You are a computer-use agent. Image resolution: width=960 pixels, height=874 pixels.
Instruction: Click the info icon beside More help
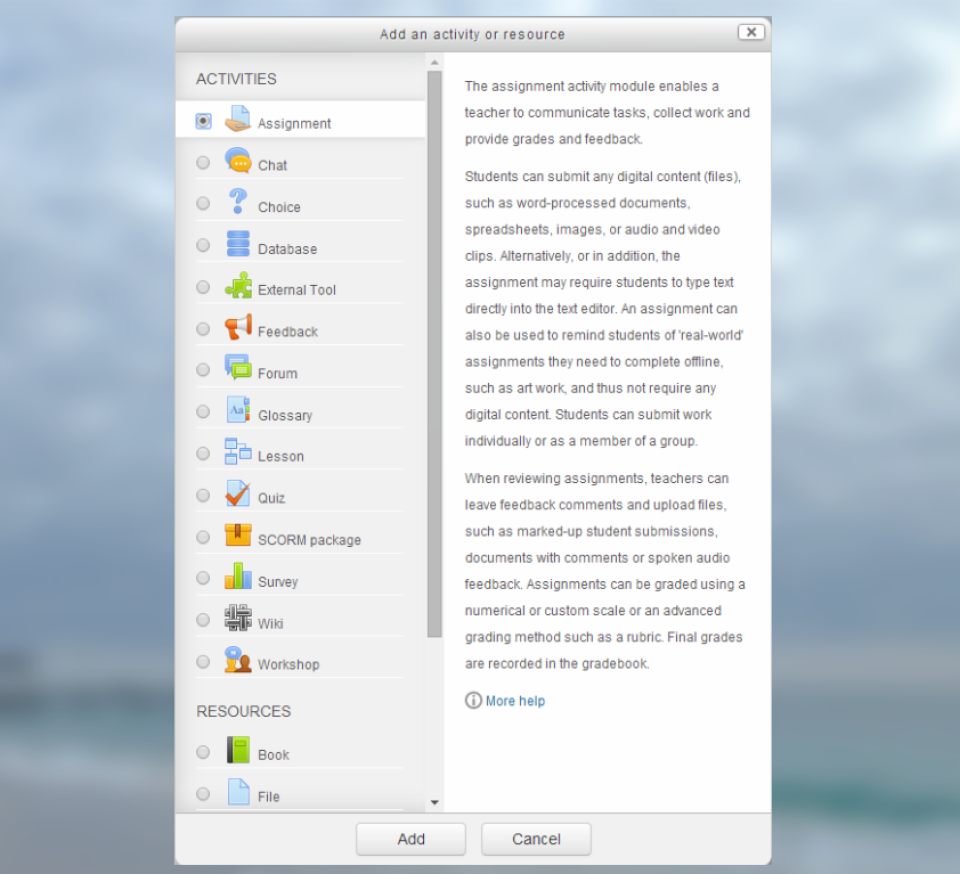(x=473, y=700)
